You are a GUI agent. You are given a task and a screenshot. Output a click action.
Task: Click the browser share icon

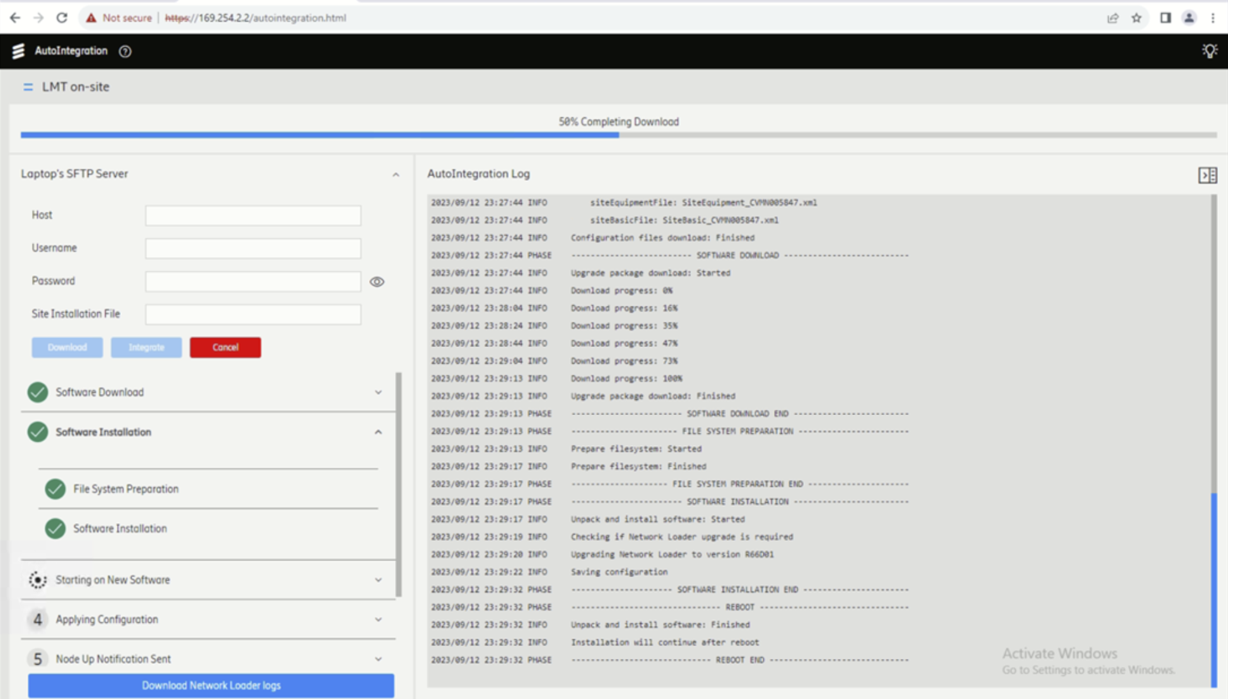(1112, 18)
